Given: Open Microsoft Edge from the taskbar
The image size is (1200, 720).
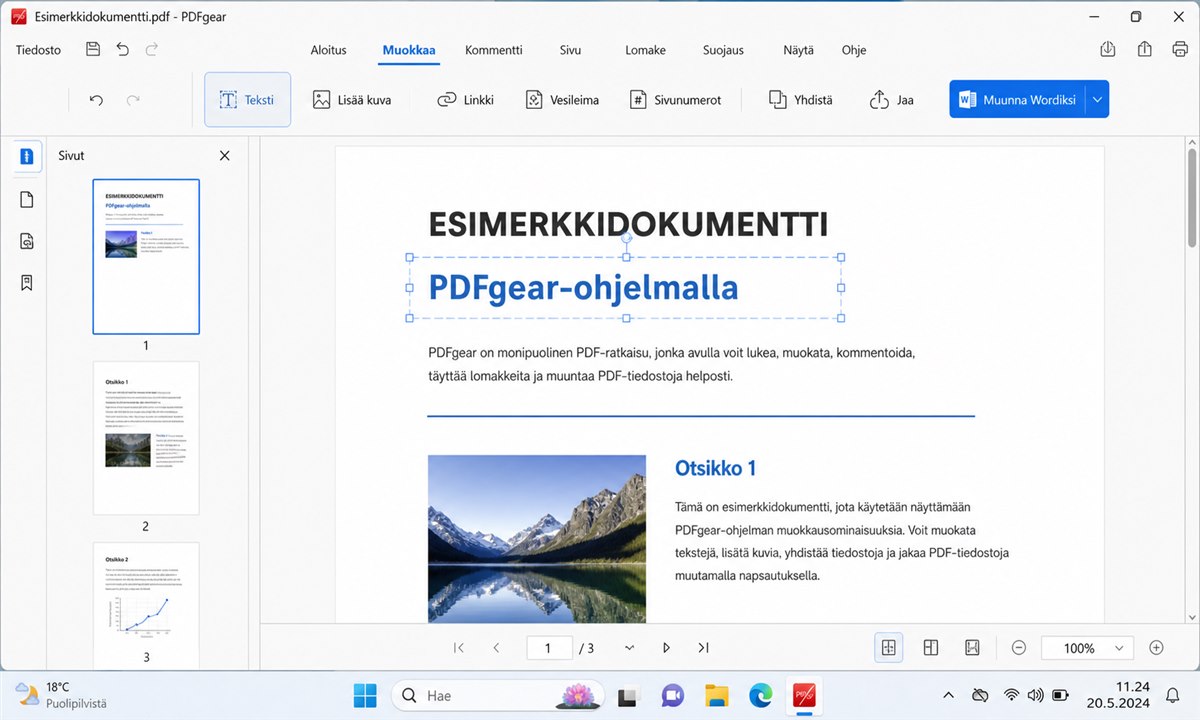Looking at the screenshot, I should [761, 695].
